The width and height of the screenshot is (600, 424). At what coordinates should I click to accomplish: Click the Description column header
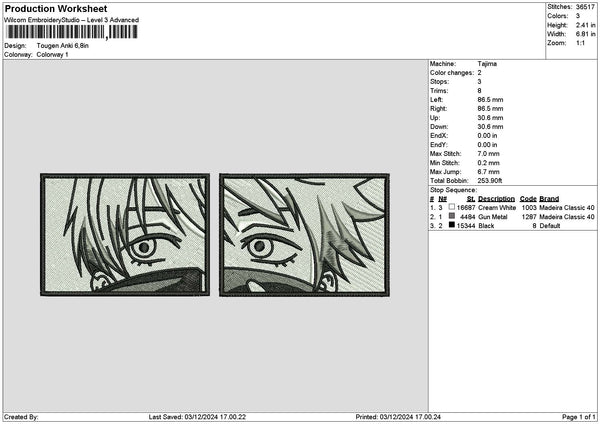coord(496,199)
